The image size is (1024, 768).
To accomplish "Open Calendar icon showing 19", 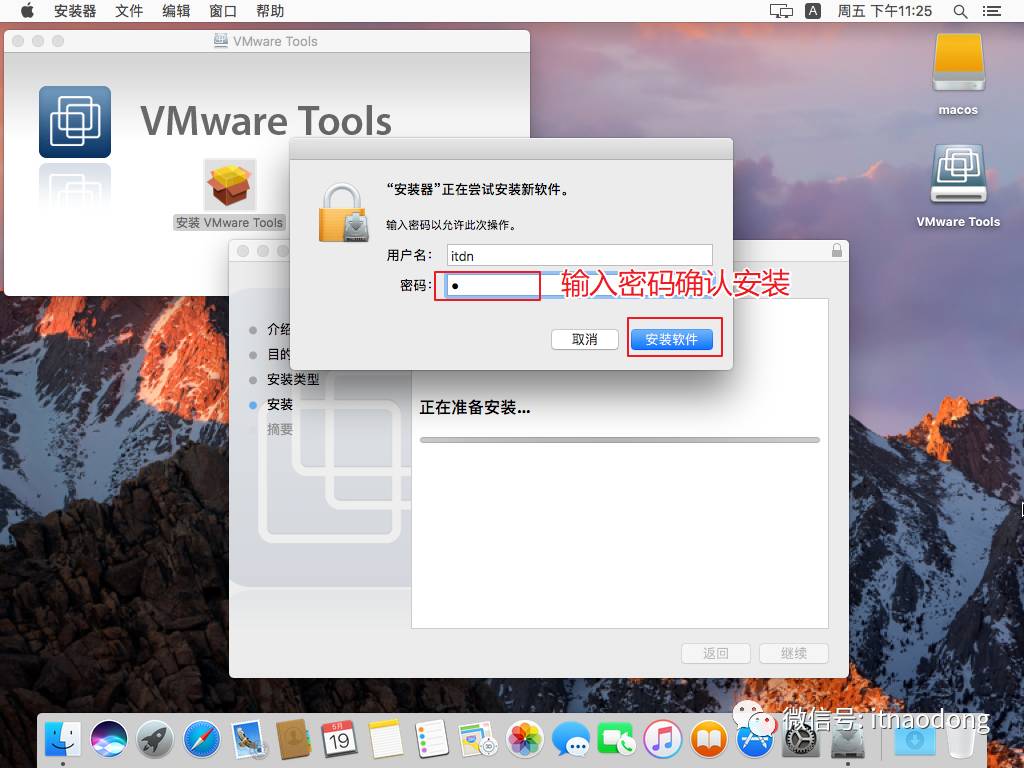I will pos(339,739).
